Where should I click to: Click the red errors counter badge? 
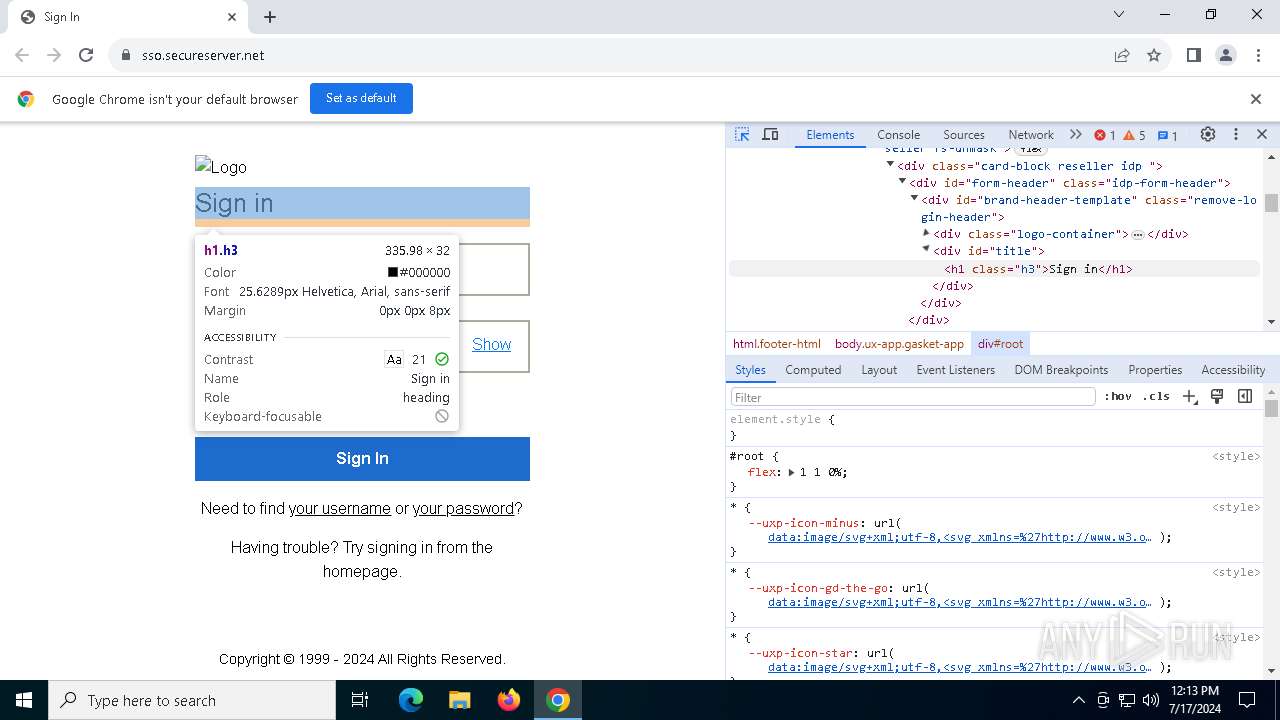coord(1105,135)
